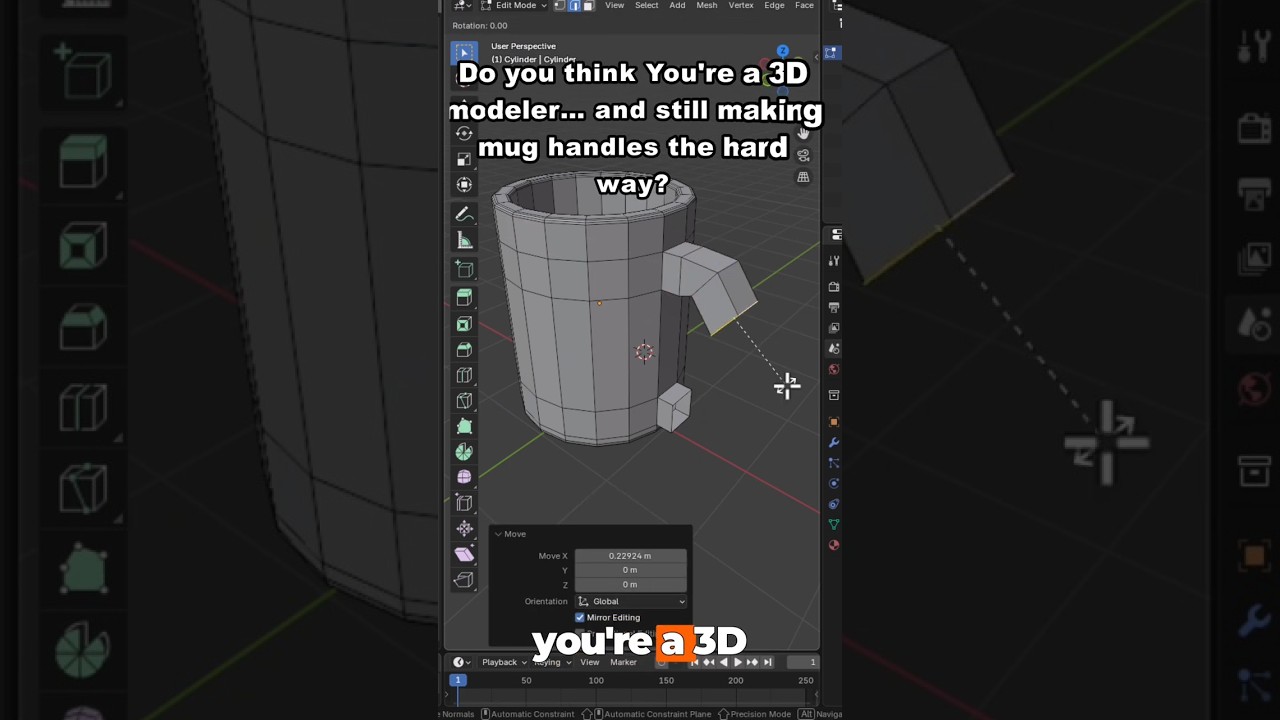This screenshot has height=720, width=1280.
Task: Select the Extrude Region tool
Action: (x=463, y=298)
